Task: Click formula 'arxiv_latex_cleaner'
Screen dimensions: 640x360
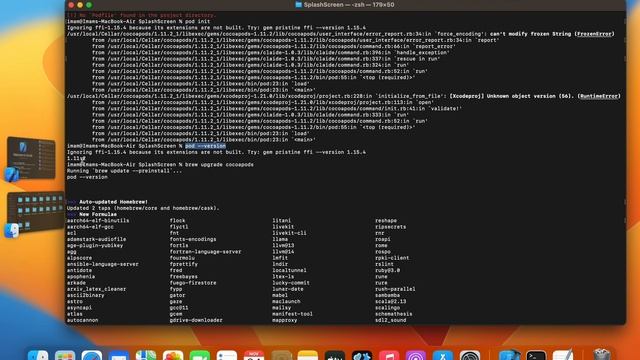Action: click(x=96, y=289)
